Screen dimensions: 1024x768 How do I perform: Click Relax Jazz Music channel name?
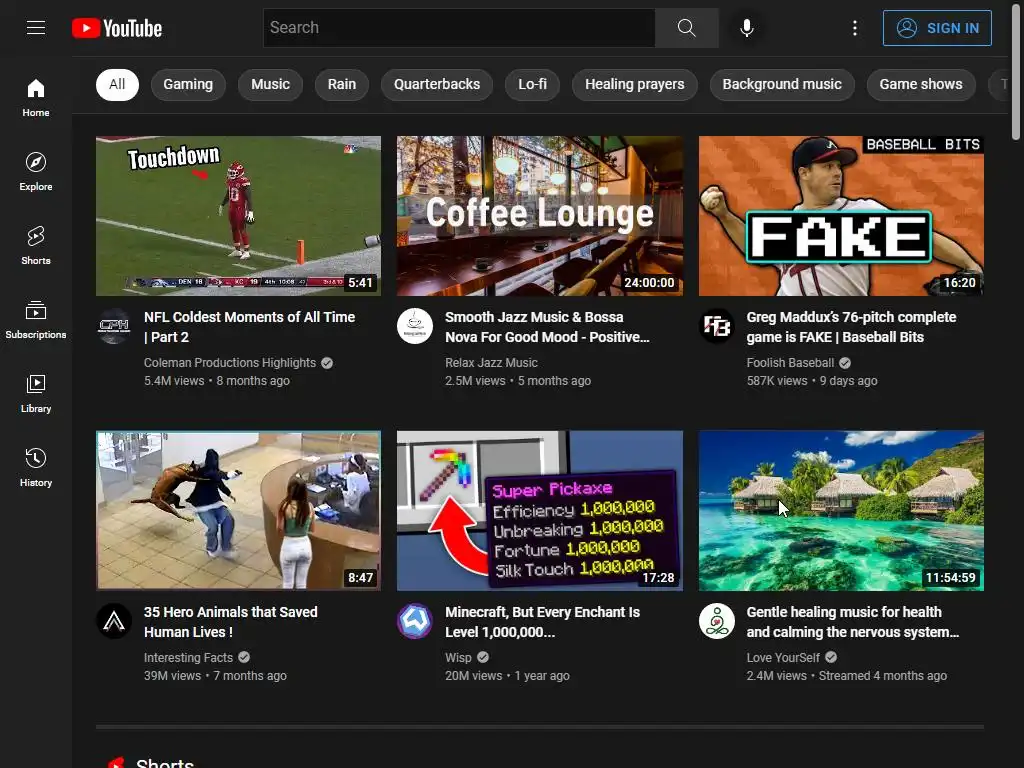coord(491,363)
